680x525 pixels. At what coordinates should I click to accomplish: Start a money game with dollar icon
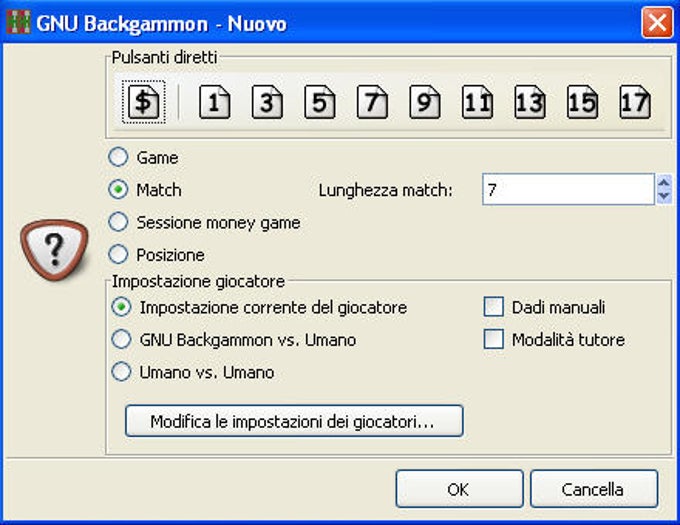click(144, 102)
